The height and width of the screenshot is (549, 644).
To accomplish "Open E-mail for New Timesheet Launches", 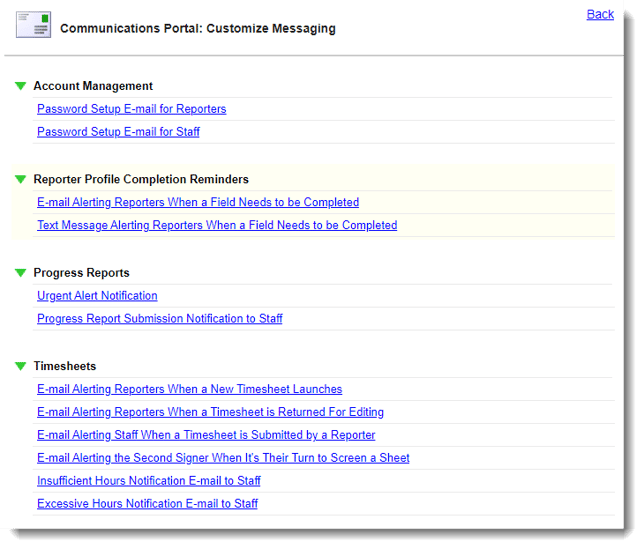I will [189, 389].
